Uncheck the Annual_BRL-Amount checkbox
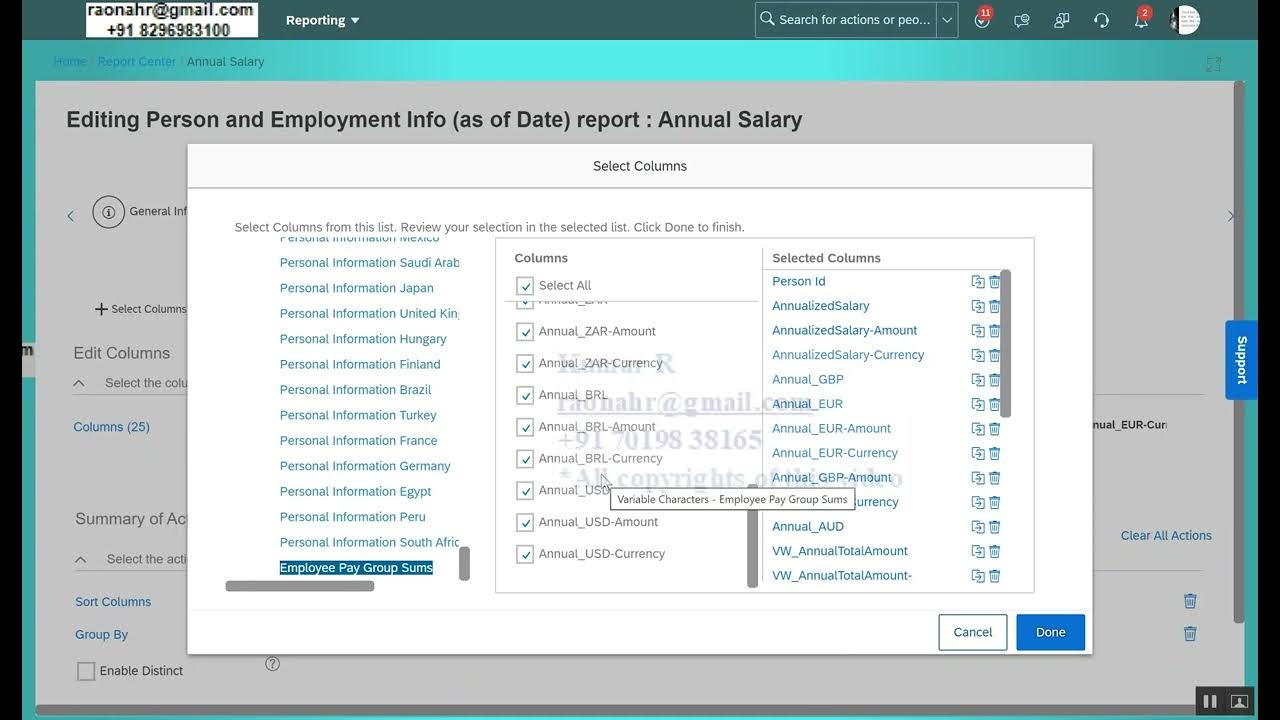Viewport: 1280px width, 720px height. click(525, 428)
